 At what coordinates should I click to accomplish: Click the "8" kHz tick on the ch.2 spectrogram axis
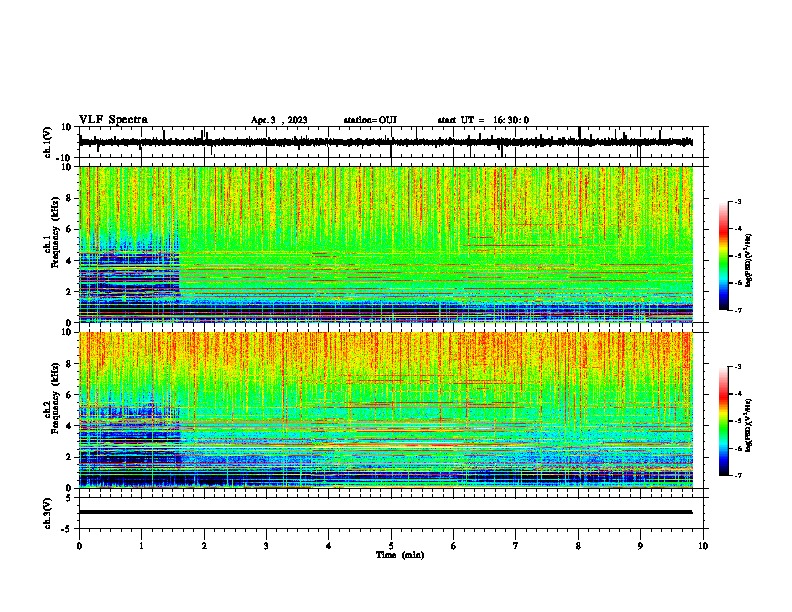click(x=70, y=364)
